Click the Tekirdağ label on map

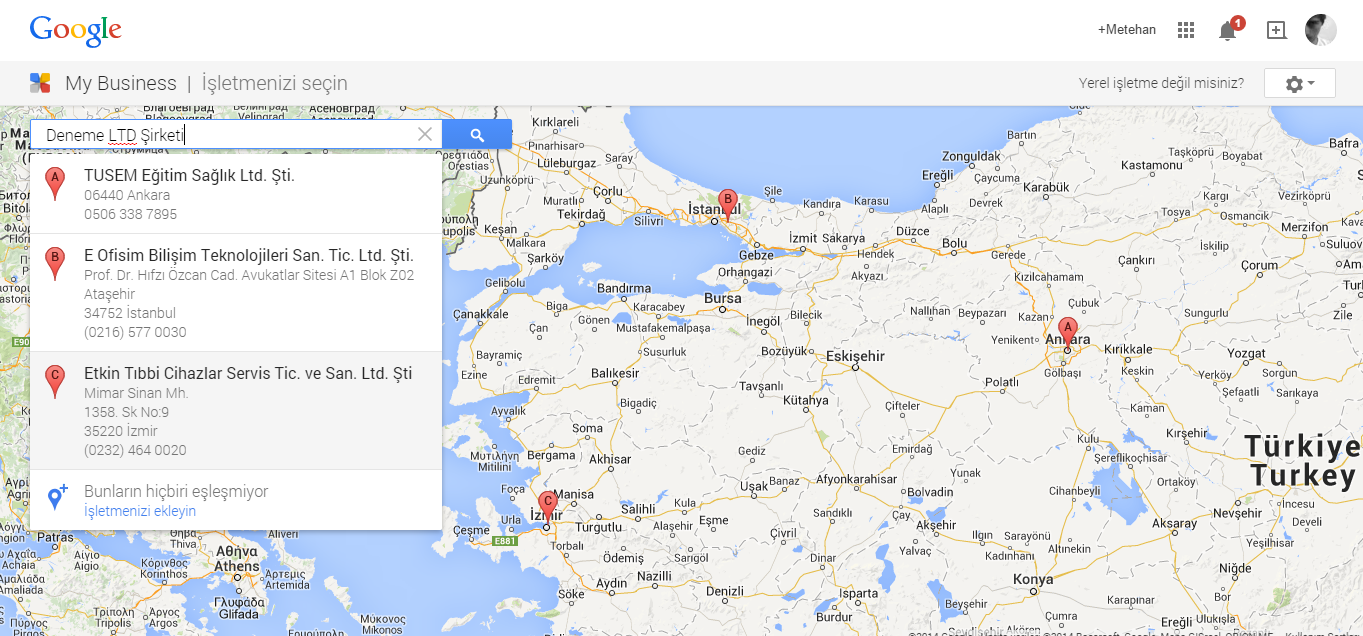pyautogui.click(x=581, y=214)
